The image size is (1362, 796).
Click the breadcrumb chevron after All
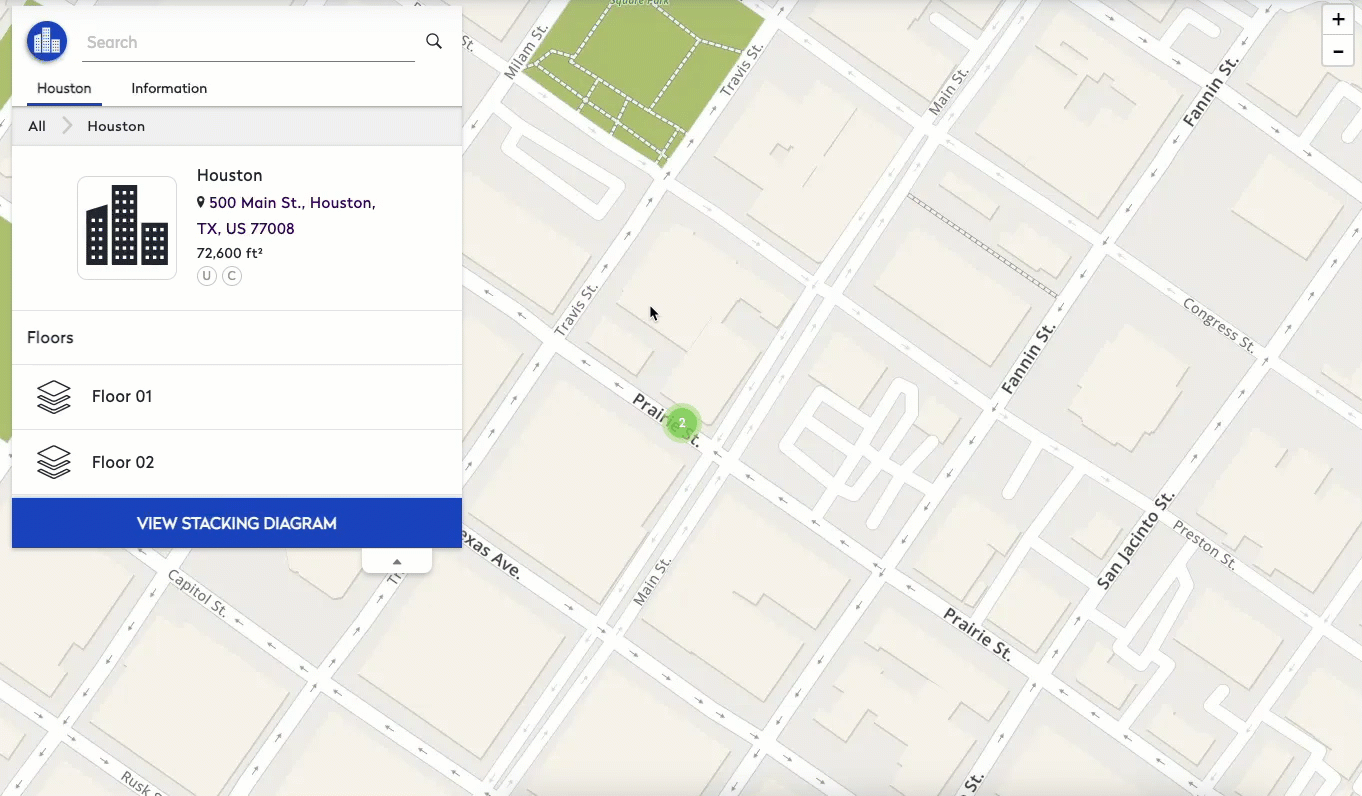tap(67, 126)
